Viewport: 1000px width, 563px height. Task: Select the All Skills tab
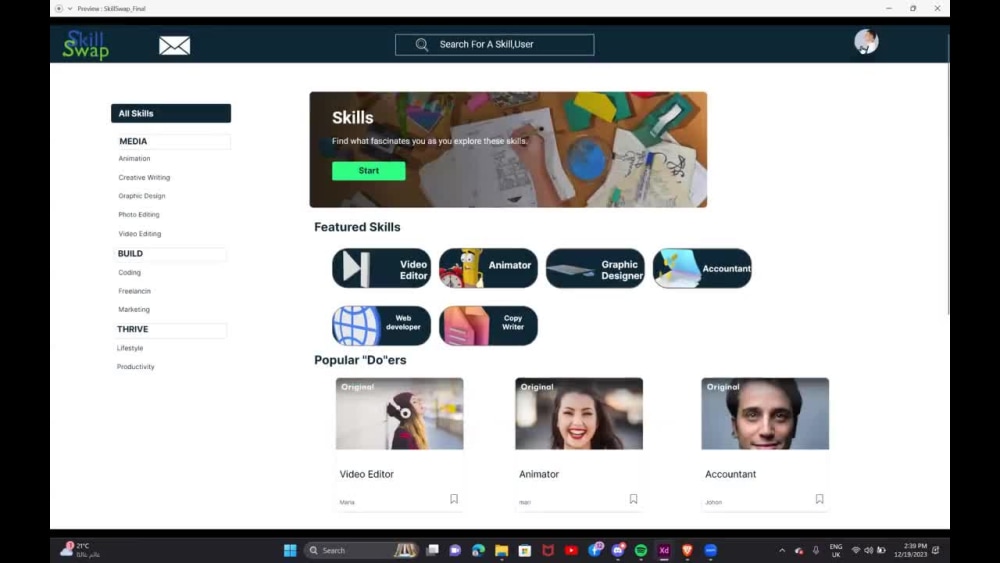[171, 113]
